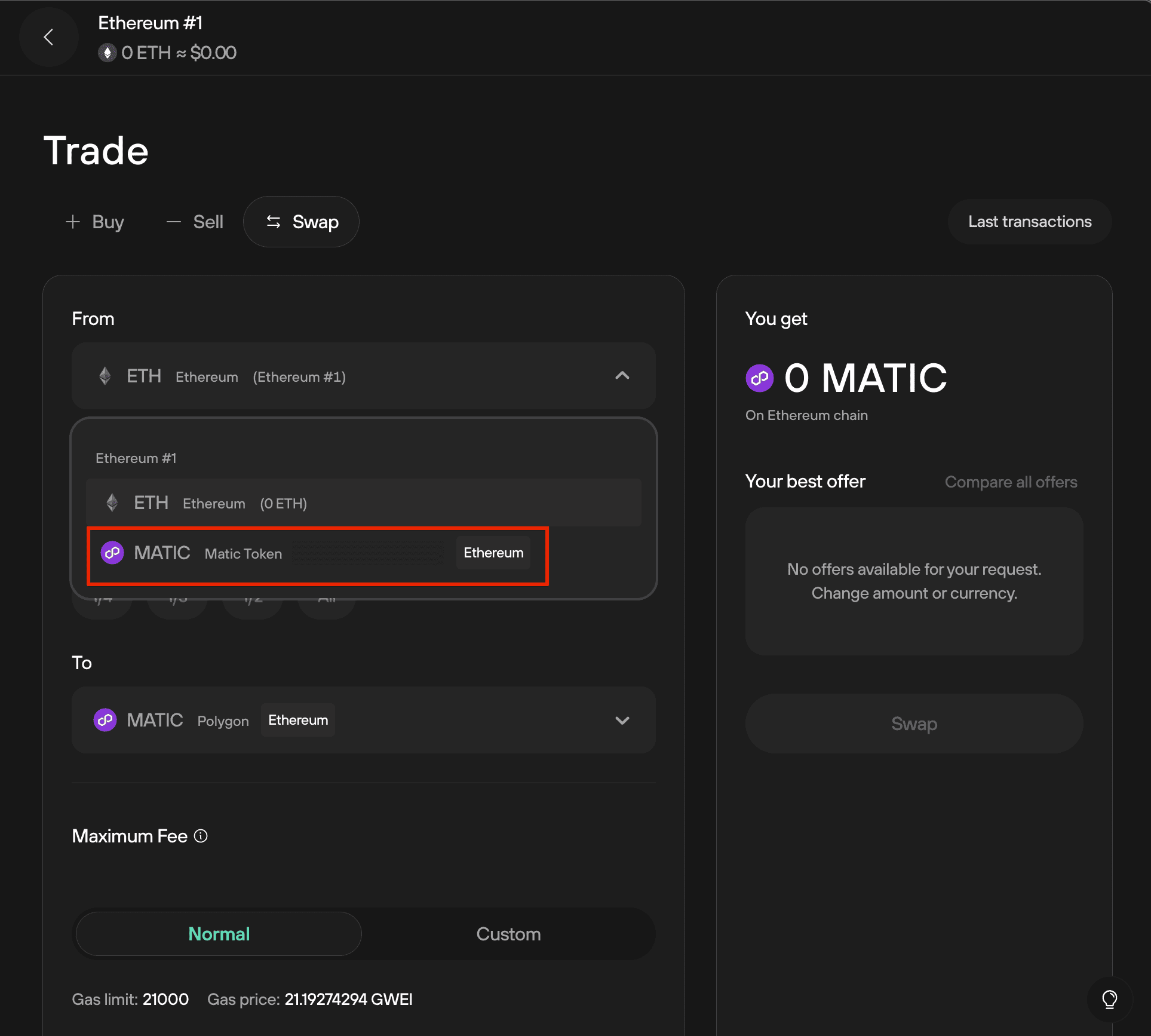Click the ETH icon in From field

tap(105, 376)
